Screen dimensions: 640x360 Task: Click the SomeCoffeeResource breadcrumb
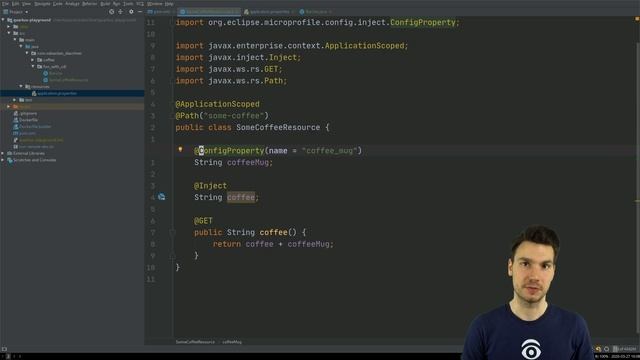[x=195, y=342]
